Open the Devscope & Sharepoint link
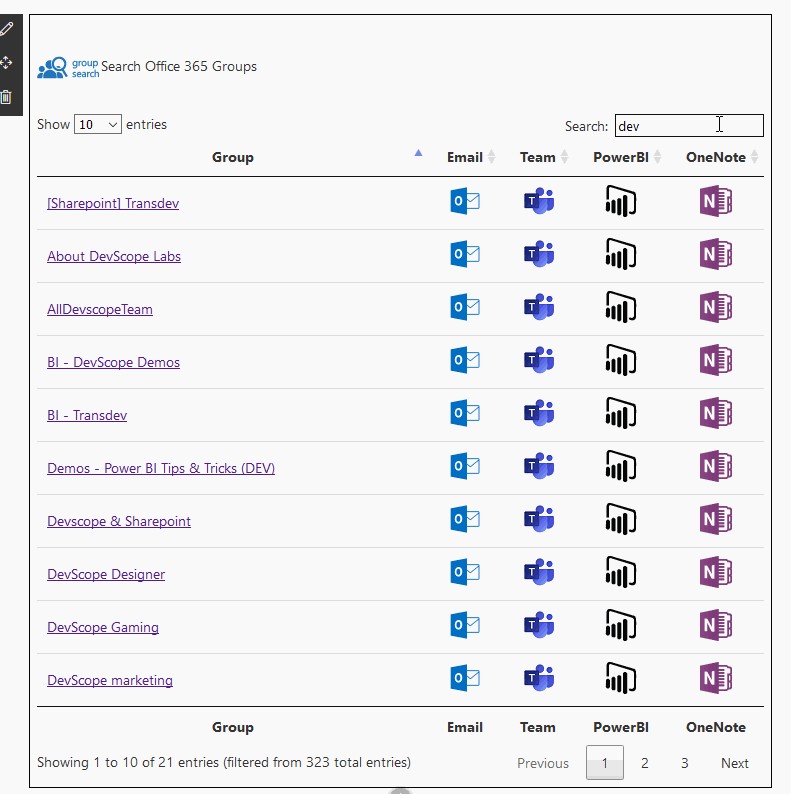The width and height of the screenshot is (791, 794). click(119, 522)
